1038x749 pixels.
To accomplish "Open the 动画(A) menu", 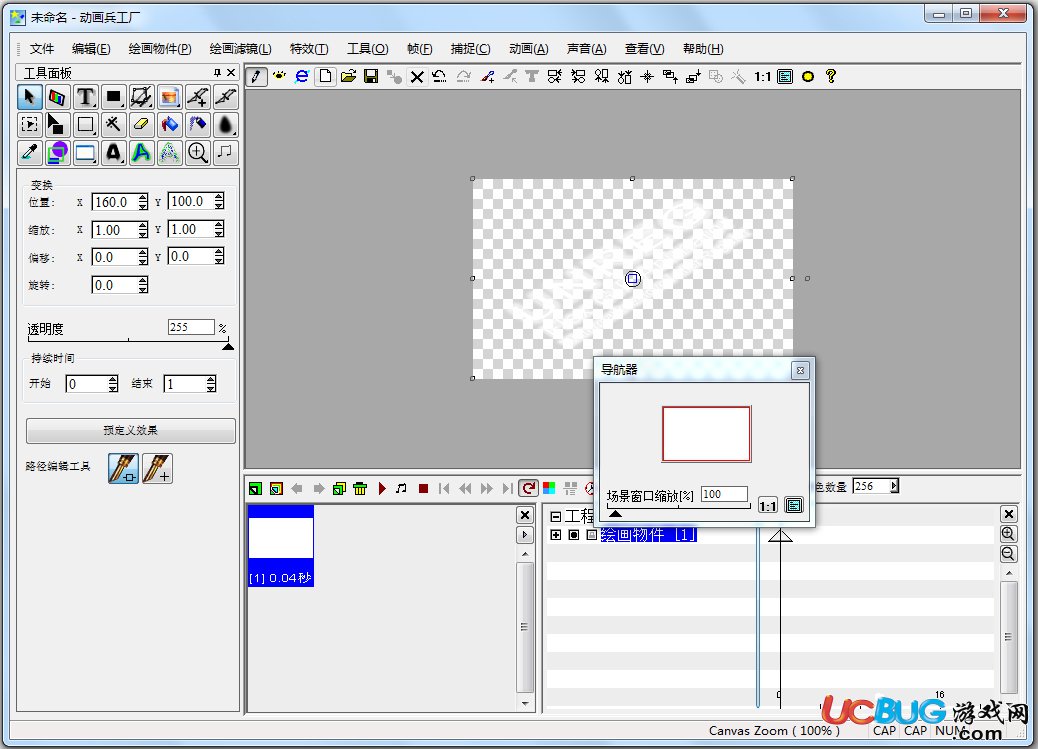I will (x=528, y=49).
